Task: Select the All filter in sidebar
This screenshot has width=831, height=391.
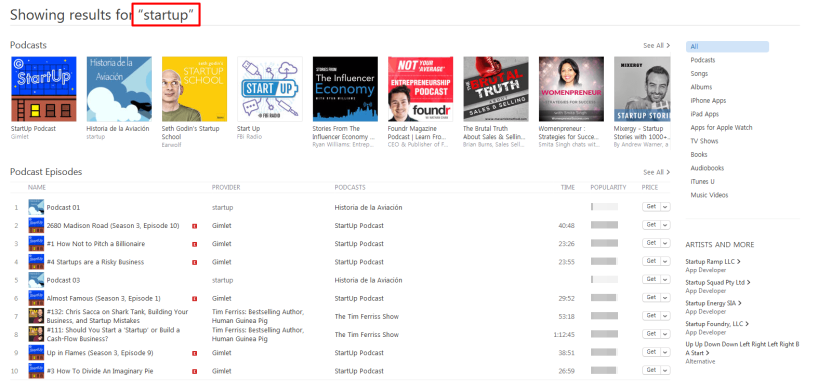Action: point(727,47)
